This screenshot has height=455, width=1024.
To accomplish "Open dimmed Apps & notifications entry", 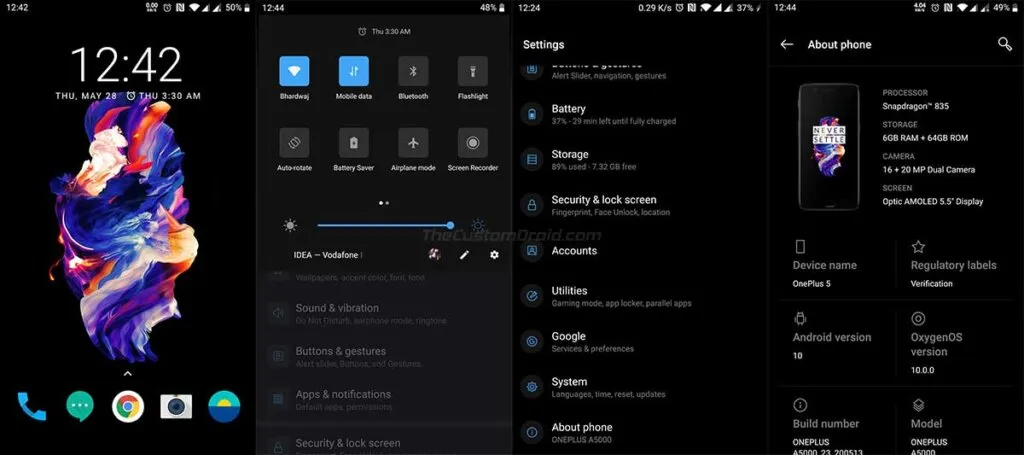I will click(x=383, y=400).
